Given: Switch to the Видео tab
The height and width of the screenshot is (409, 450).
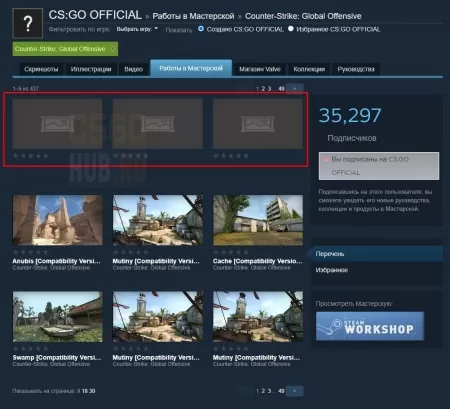Looking at the screenshot, I should (x=134, y=69).
